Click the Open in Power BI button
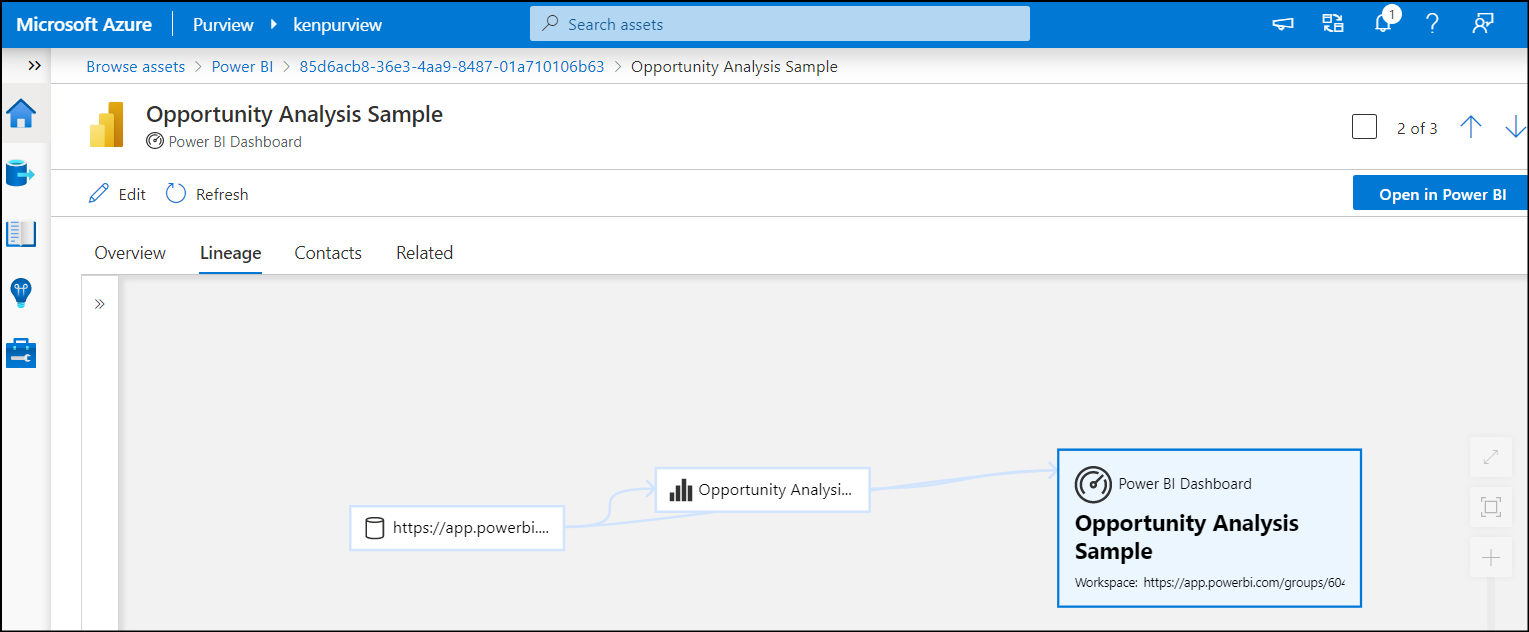This screenshot has height=632, width=1529. [x=1441, y=194]
